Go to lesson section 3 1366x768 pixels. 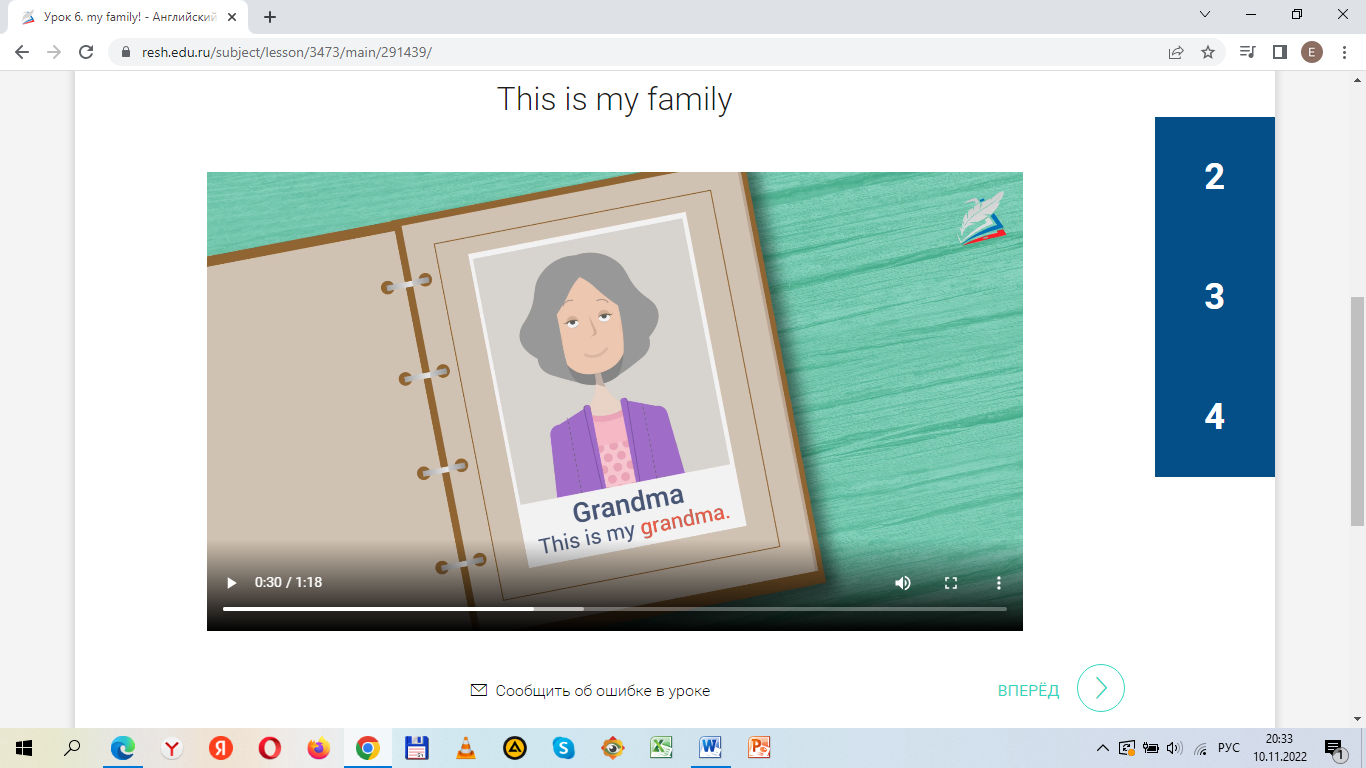(1214, 297)
